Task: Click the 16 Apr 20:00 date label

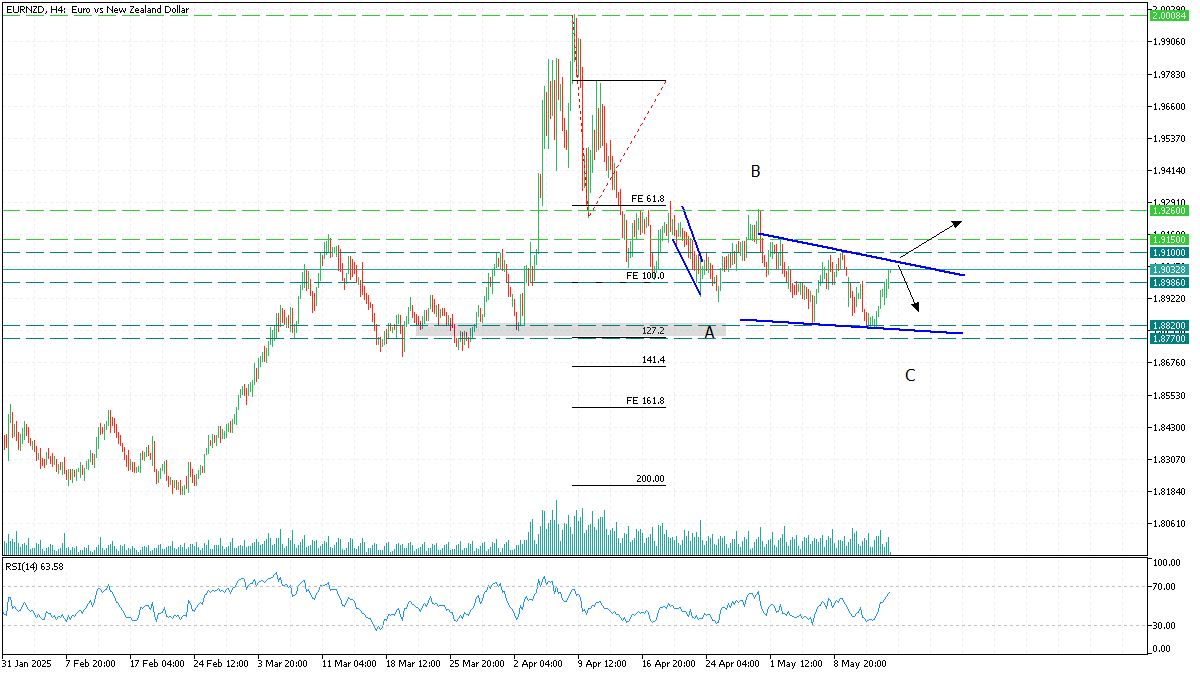Action: tap(669, 664)
